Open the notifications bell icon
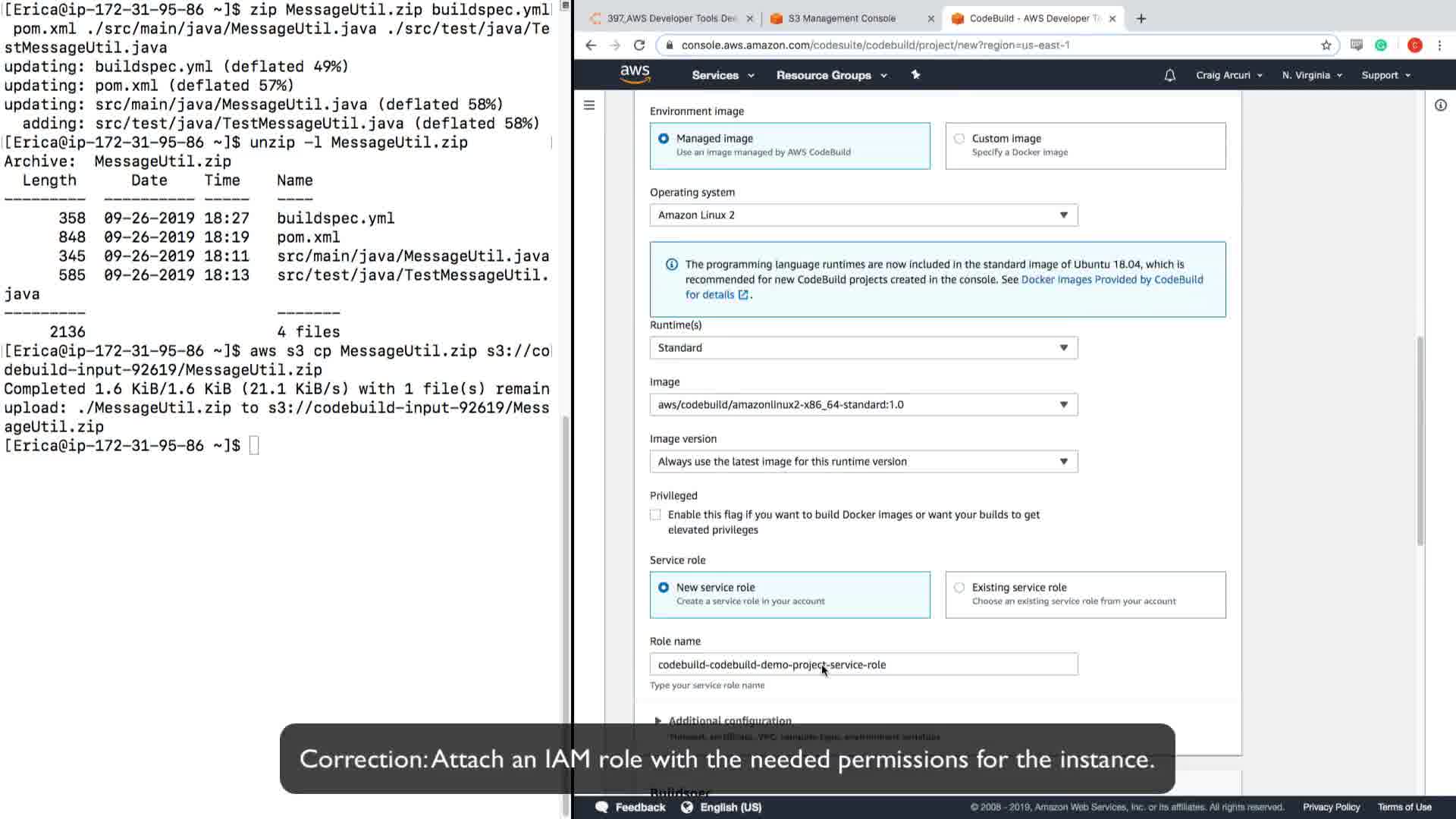The image size is (1456, 819). (1169, 75)
